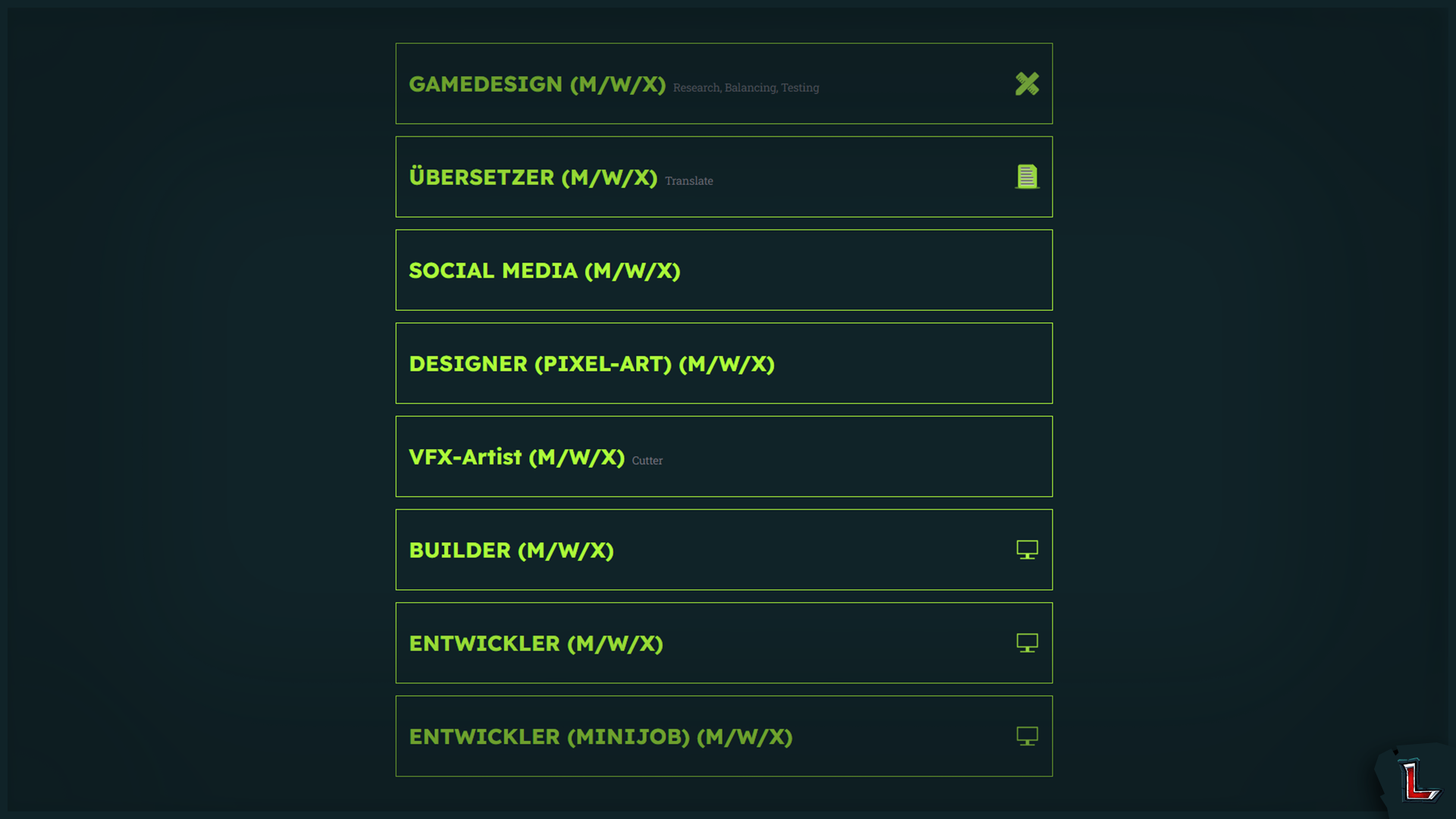Click the document icon on Übersetzer row
1456x819 pixels.
pyautogui.click(x=1027, y=177)
